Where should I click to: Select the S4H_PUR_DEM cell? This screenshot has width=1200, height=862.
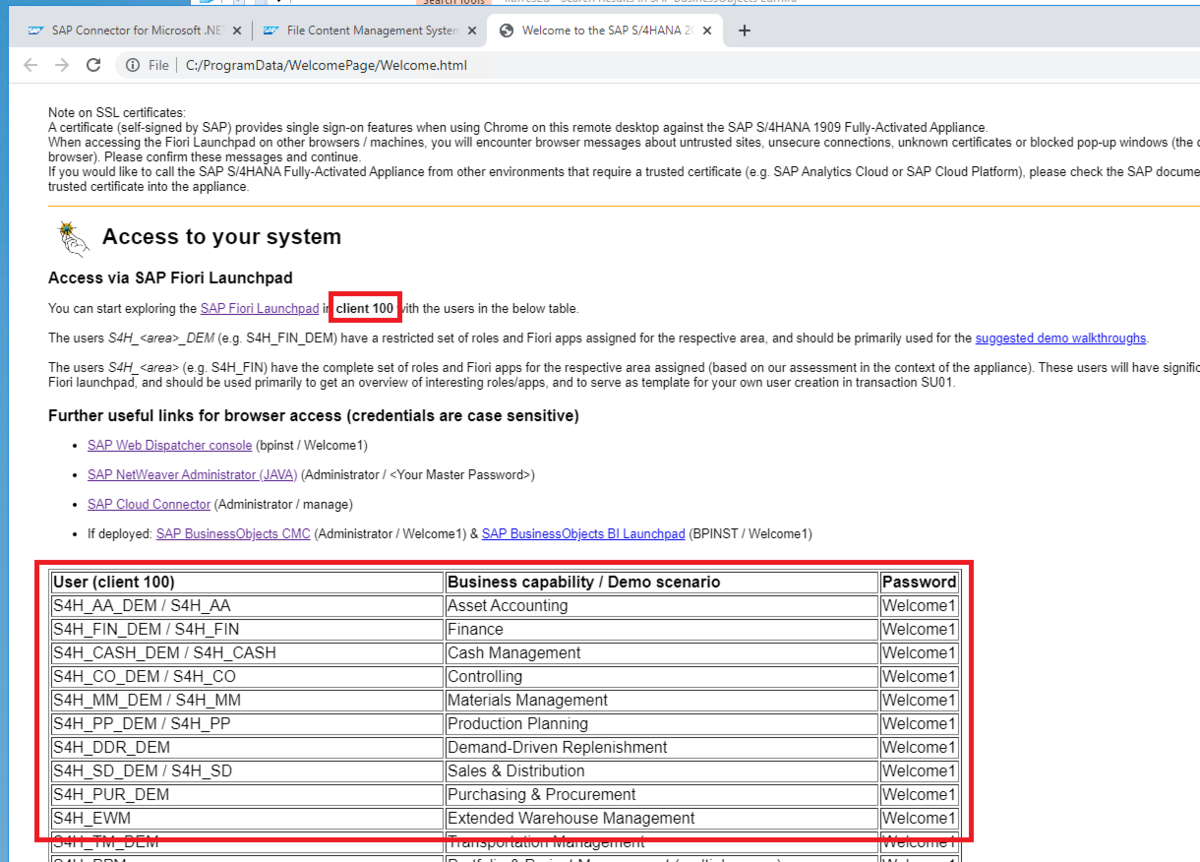click(x=246, y=795)
